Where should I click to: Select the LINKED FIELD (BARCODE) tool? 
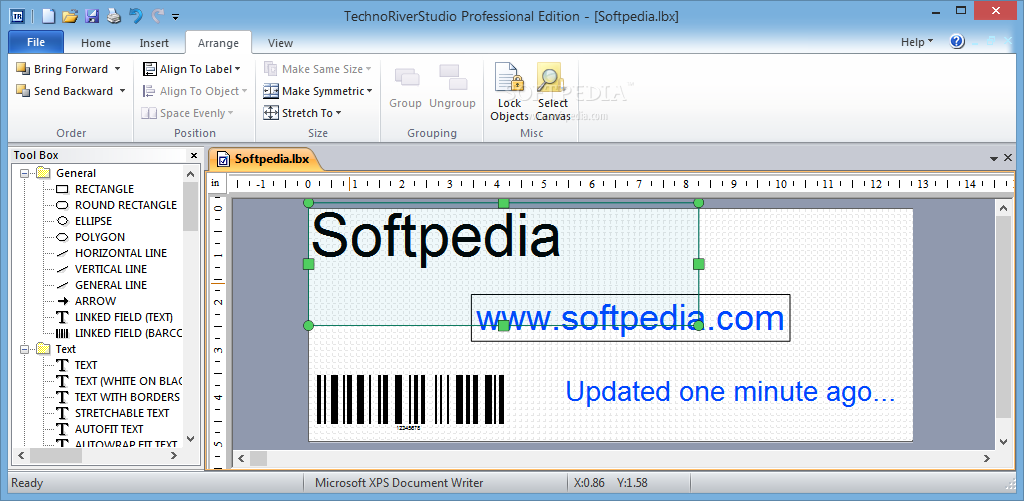(119, 333)
